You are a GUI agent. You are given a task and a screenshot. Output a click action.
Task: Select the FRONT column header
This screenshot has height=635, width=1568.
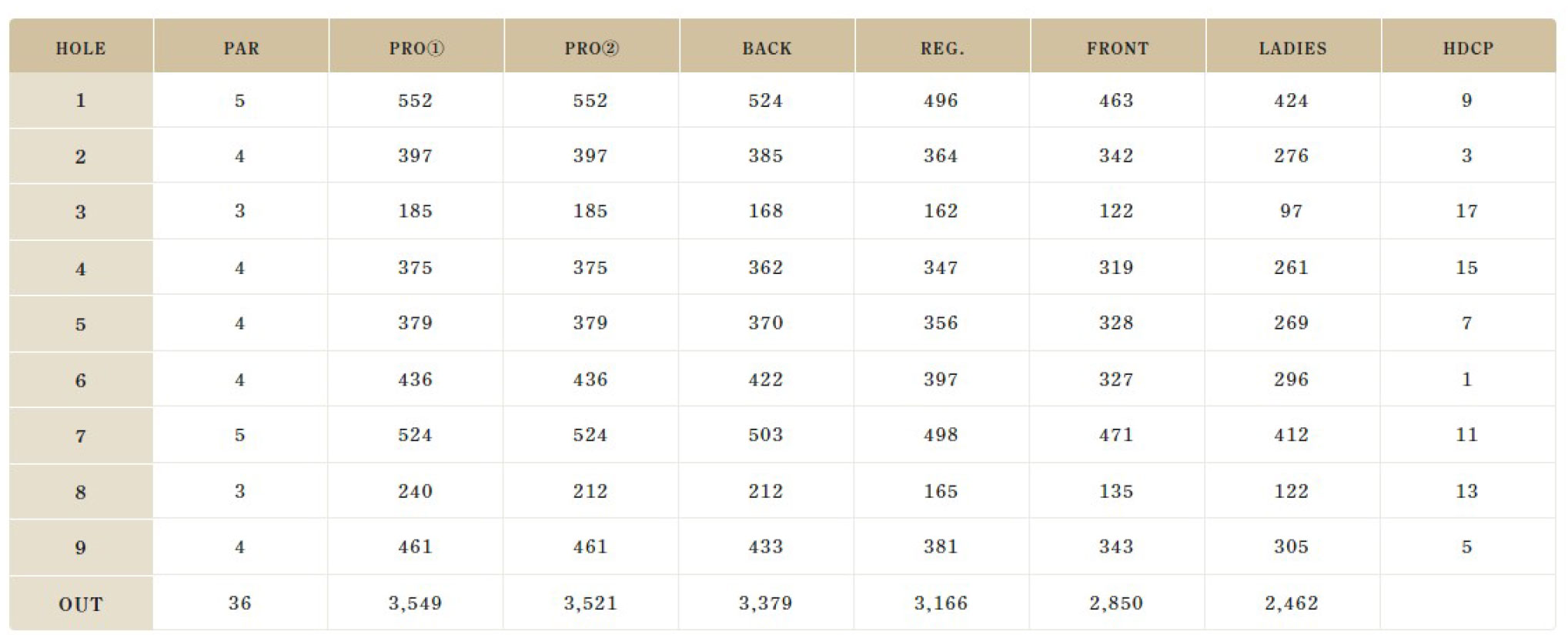tap(1118, 46)
